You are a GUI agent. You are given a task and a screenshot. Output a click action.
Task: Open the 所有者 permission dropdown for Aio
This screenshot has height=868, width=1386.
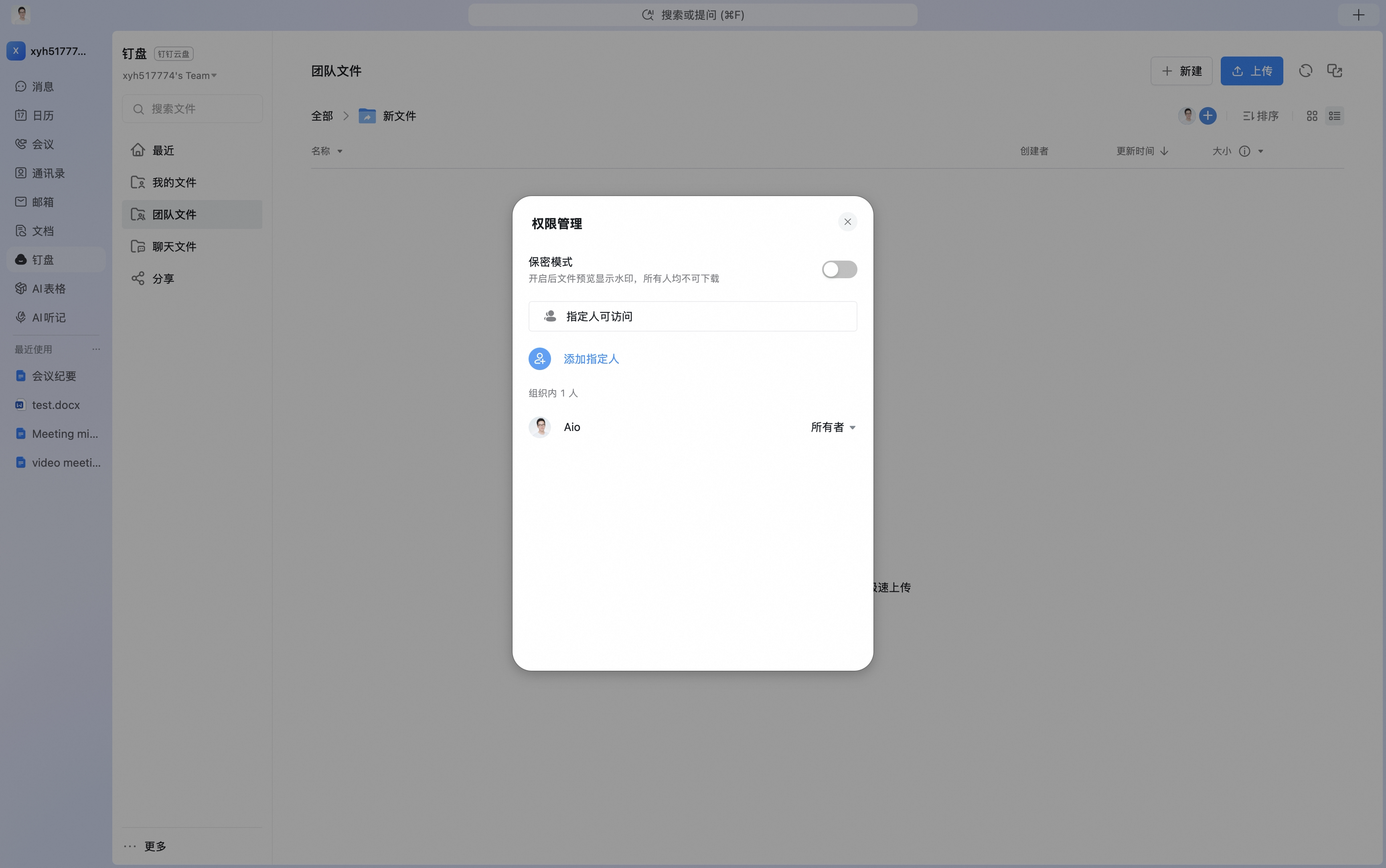point(833,427)
